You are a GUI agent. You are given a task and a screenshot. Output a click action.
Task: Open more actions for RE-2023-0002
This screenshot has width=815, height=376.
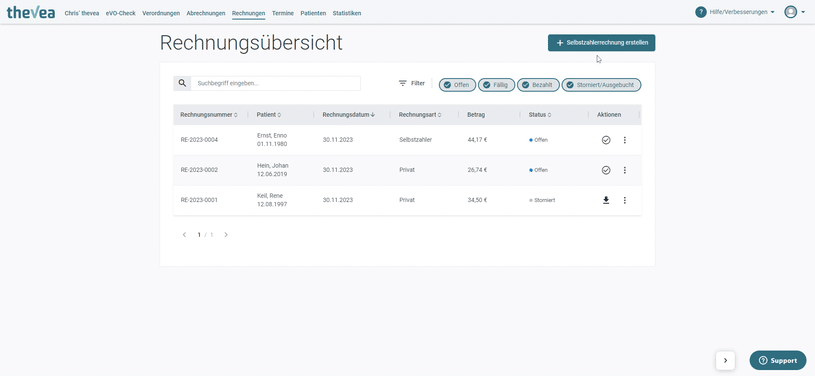625,170
